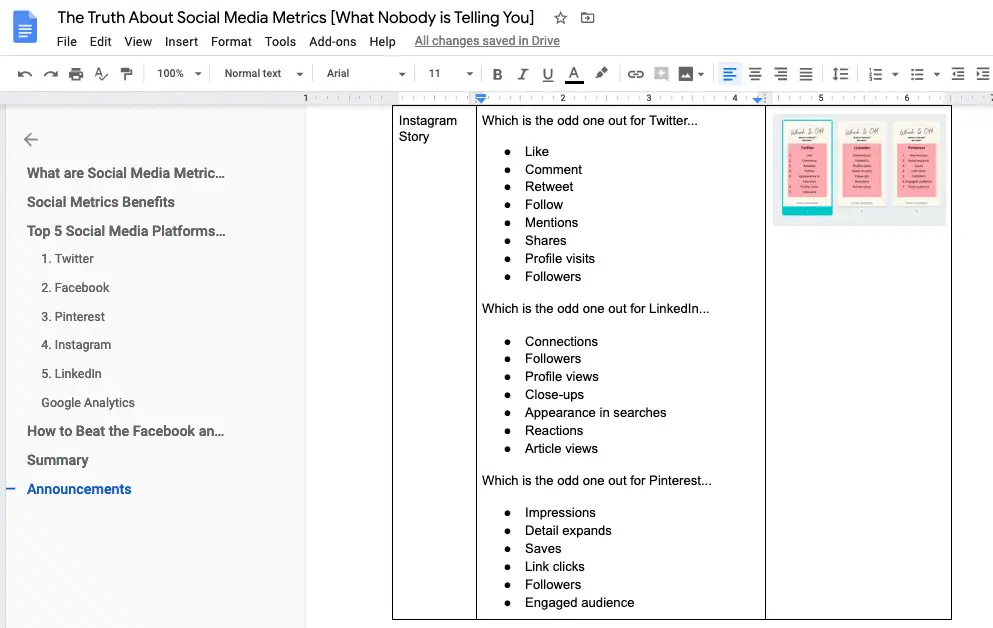Screen dimensions: 993x628
Task: Open the Edit menu
Action: coord(100,42)
